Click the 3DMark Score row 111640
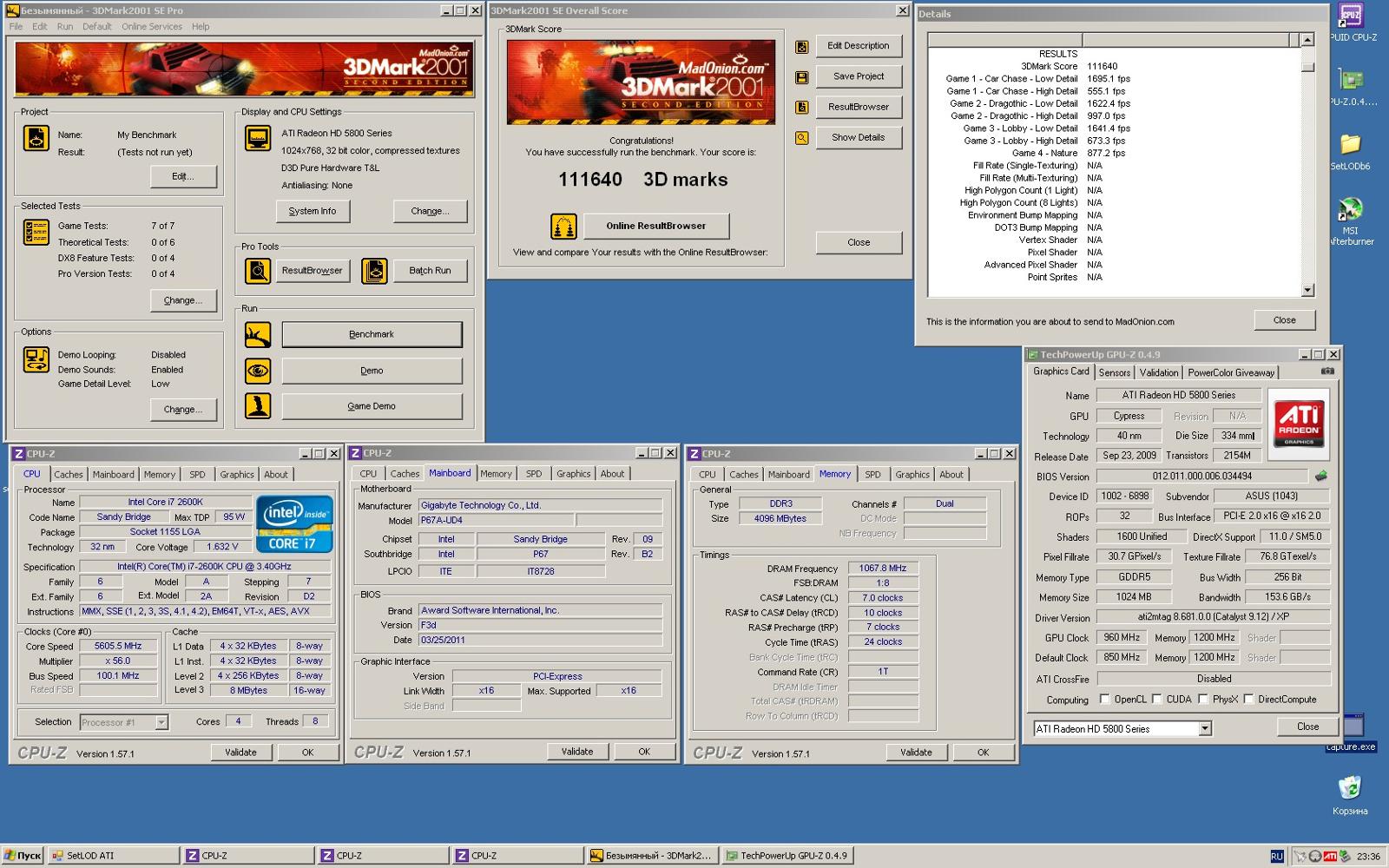The height and width of the screenshot is (868, 1389). pyautogui.click(x=1115, y=66)
